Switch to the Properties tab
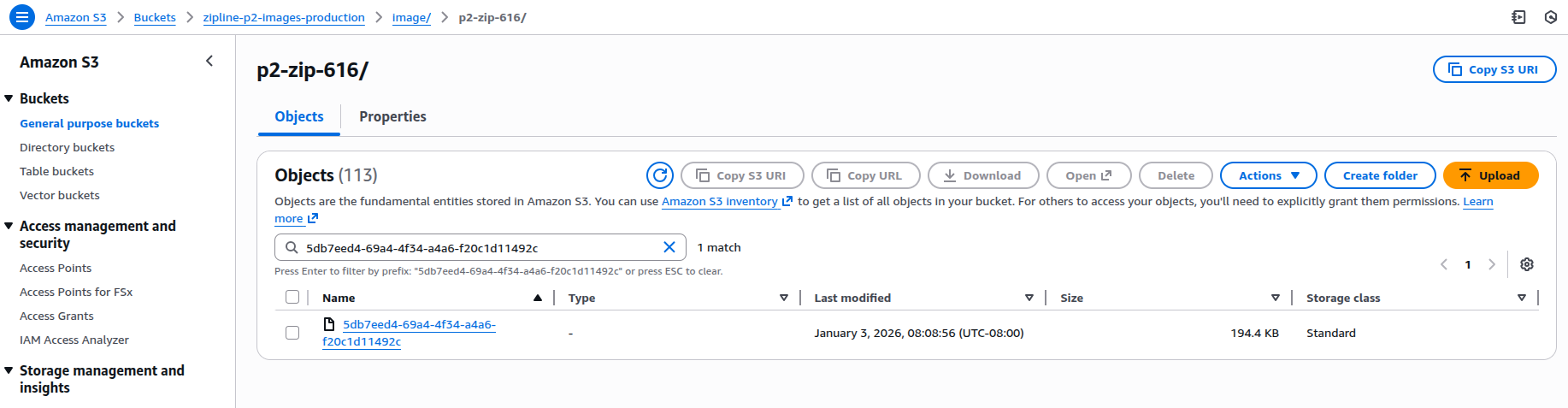The image size is (1568, 408). pos(392,116)
